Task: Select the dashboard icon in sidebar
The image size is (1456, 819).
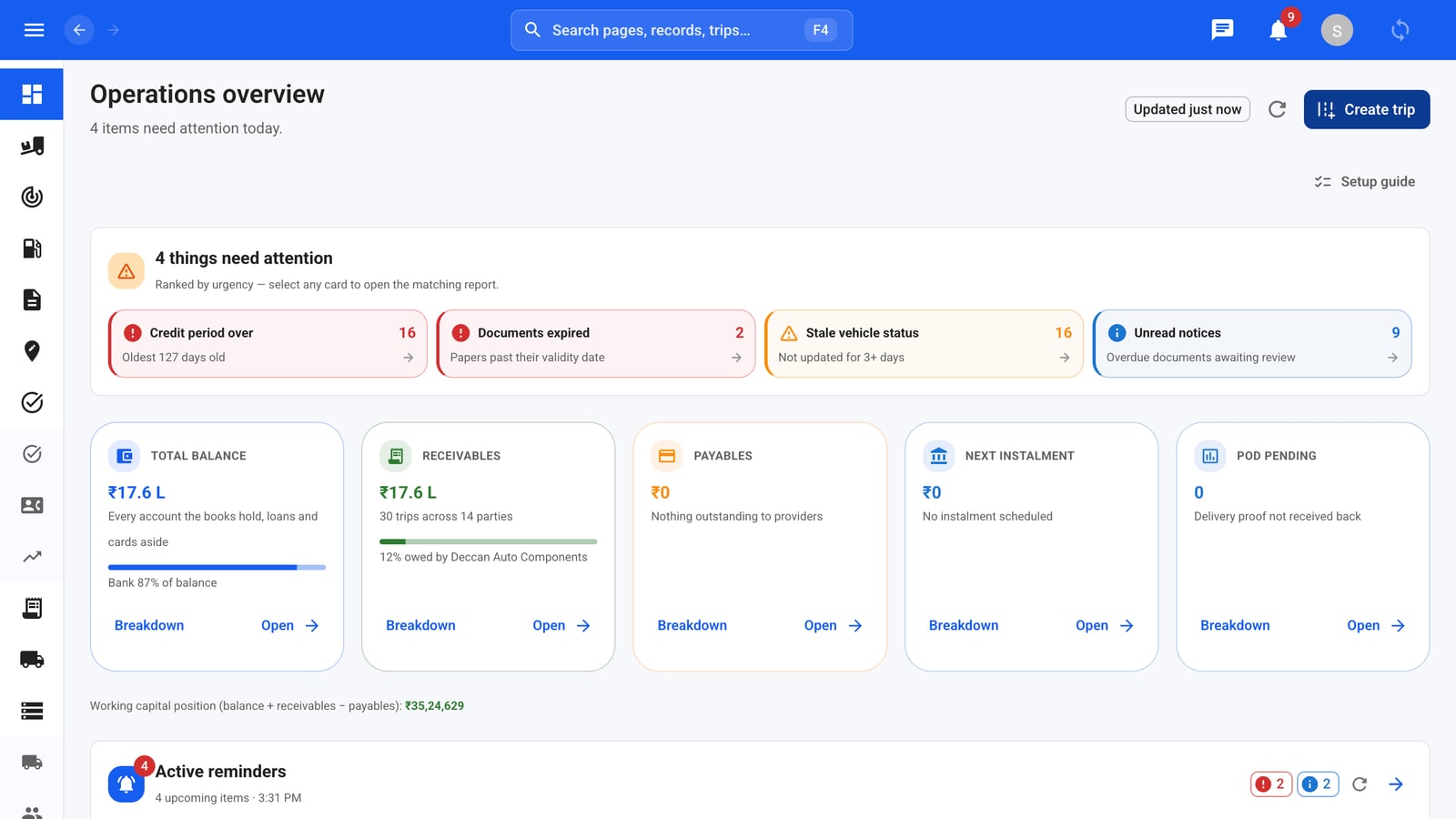Action: tap(32, 94)
